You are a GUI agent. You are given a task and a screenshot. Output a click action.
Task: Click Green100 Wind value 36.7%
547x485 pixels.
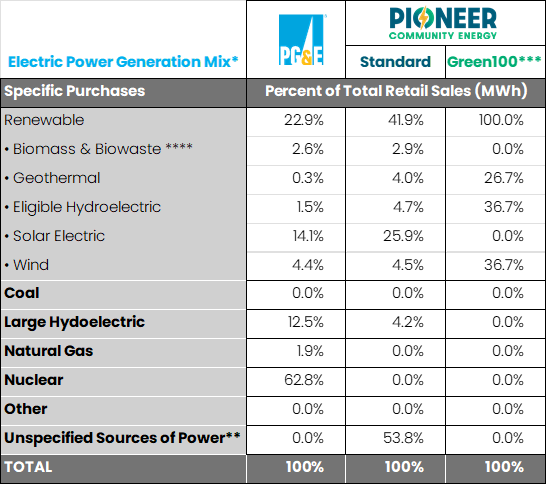(503, 265)
